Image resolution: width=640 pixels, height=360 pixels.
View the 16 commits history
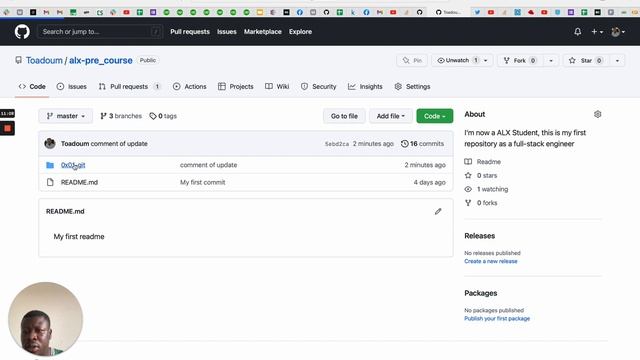click(422, 144)
